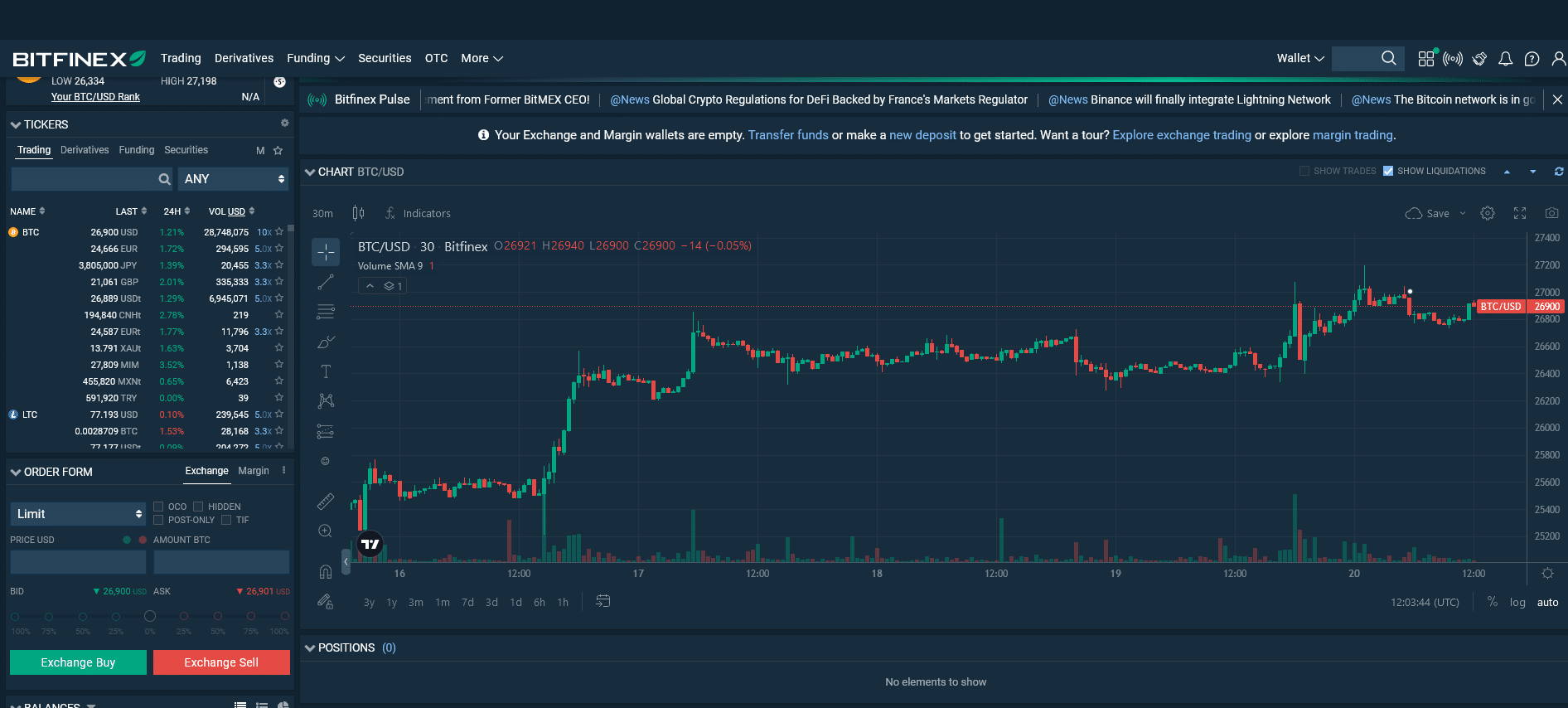Image resolution: width=1568 pixels, height=708 pixels.
Task: Click the Exchange Sell button
Action: pyautogui.click(x=221, y=662)
